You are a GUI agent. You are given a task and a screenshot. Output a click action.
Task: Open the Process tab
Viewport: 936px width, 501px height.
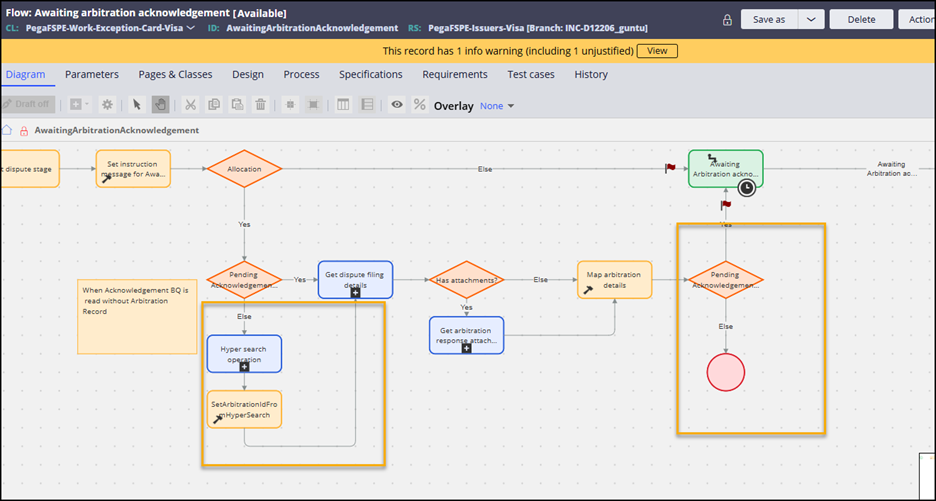[x=301, y=75]
